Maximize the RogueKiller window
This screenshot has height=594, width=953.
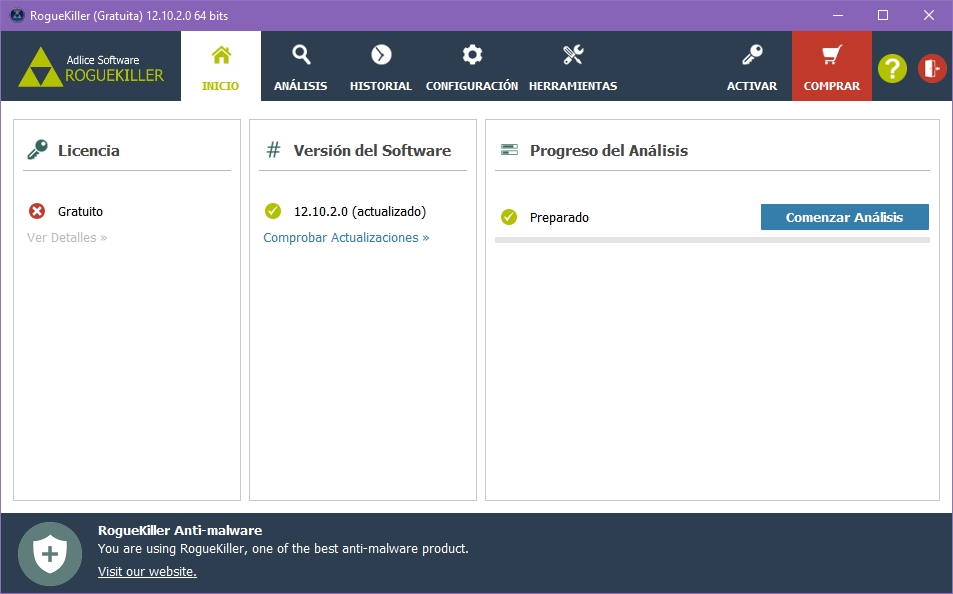883,15
